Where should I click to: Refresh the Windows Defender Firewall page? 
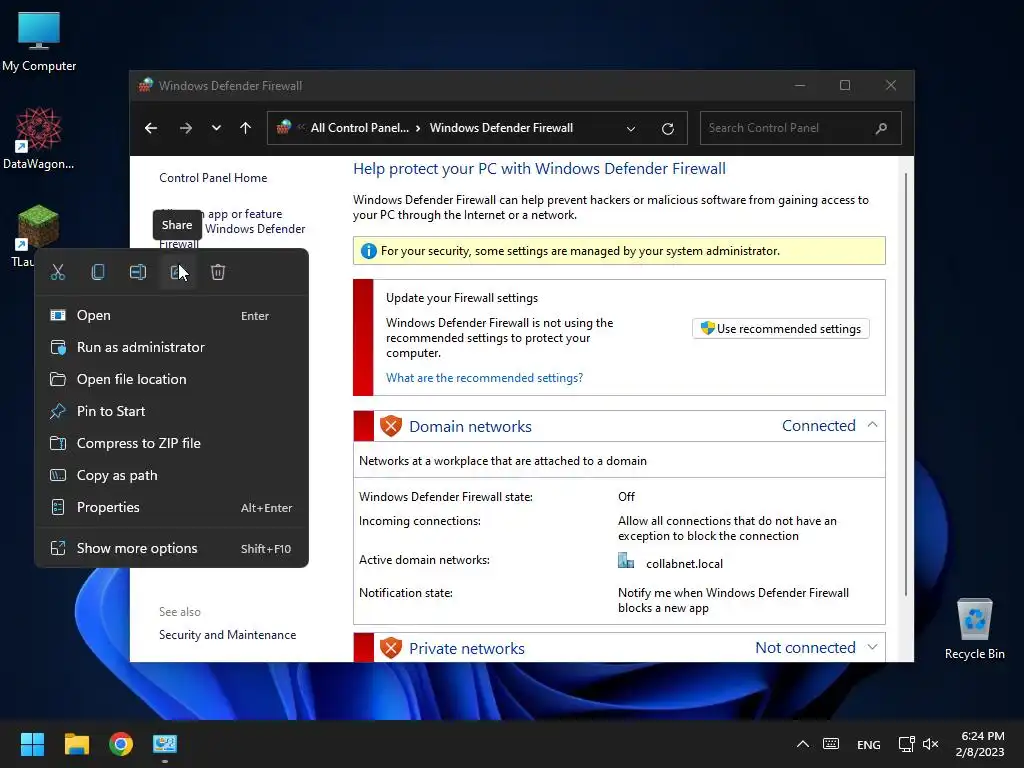667,129
